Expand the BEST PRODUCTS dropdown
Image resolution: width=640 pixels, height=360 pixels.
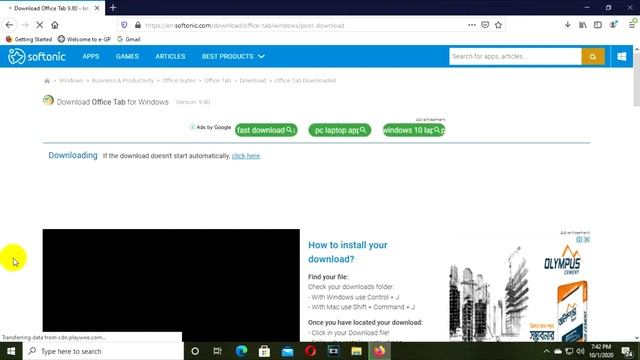(x=233, y=56)
